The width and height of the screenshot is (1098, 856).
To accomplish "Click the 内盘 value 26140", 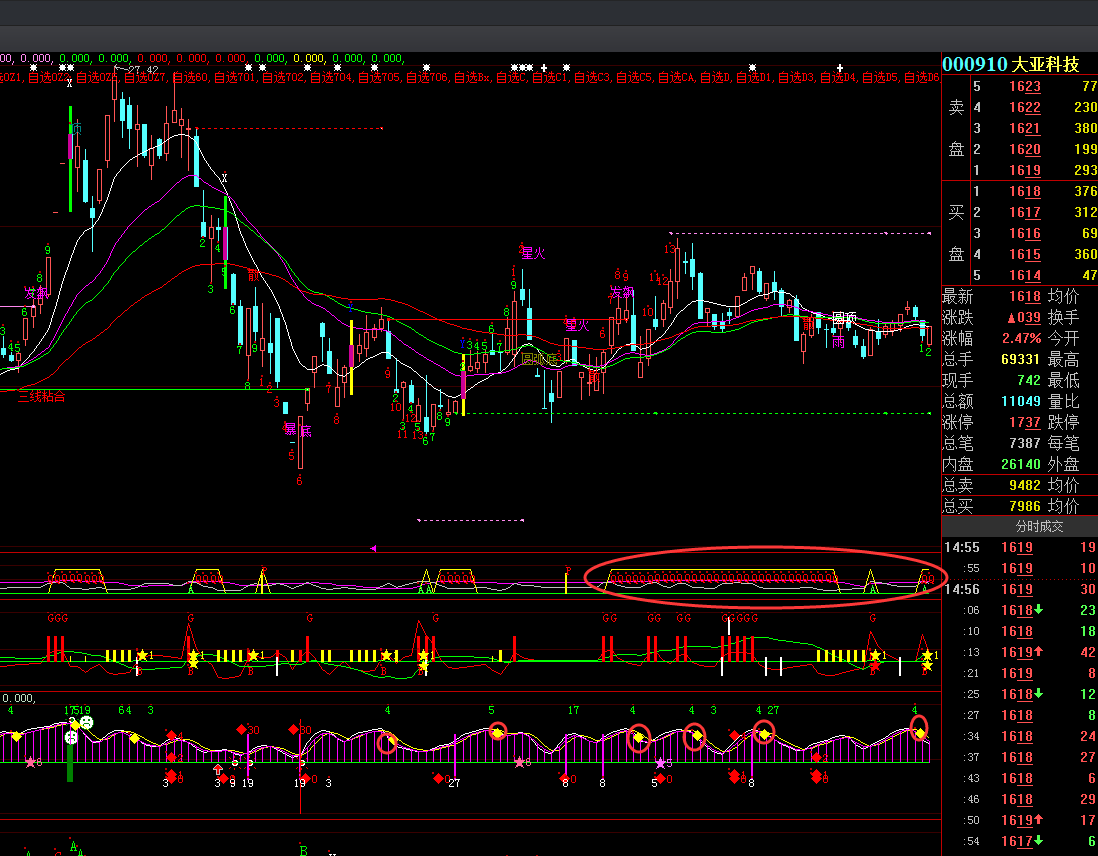I will (1020, 464).
